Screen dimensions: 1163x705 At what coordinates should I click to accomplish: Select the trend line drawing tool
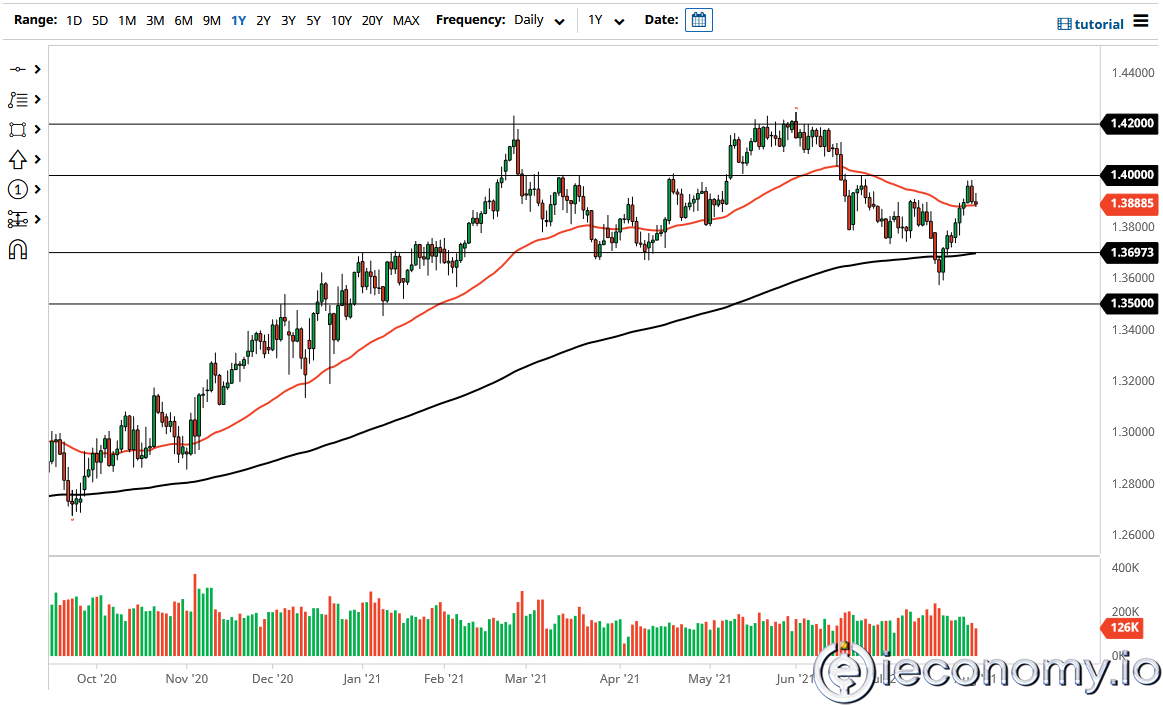pos(15,69)
